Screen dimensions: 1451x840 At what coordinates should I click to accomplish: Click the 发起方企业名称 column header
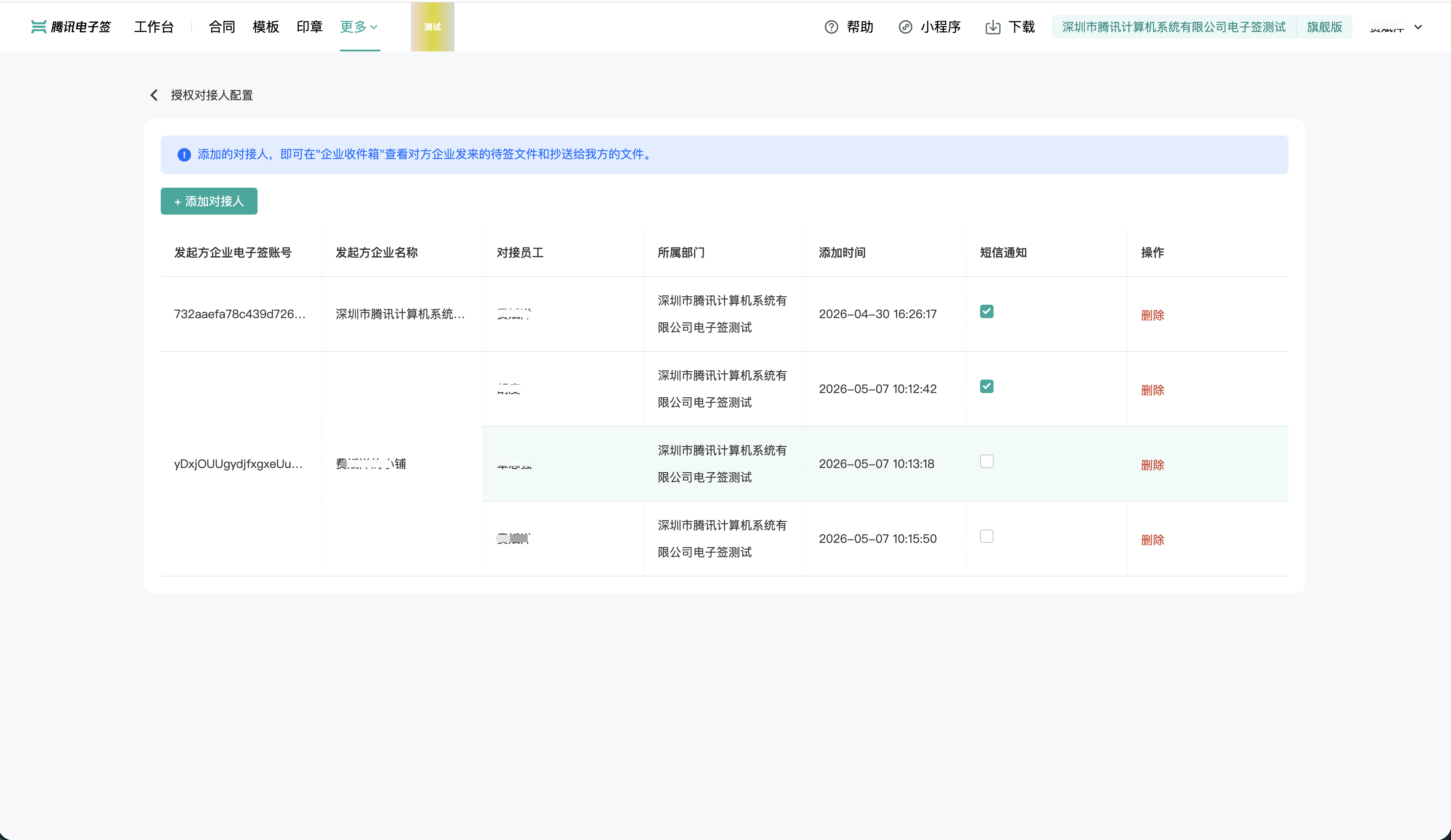[377, 253]
